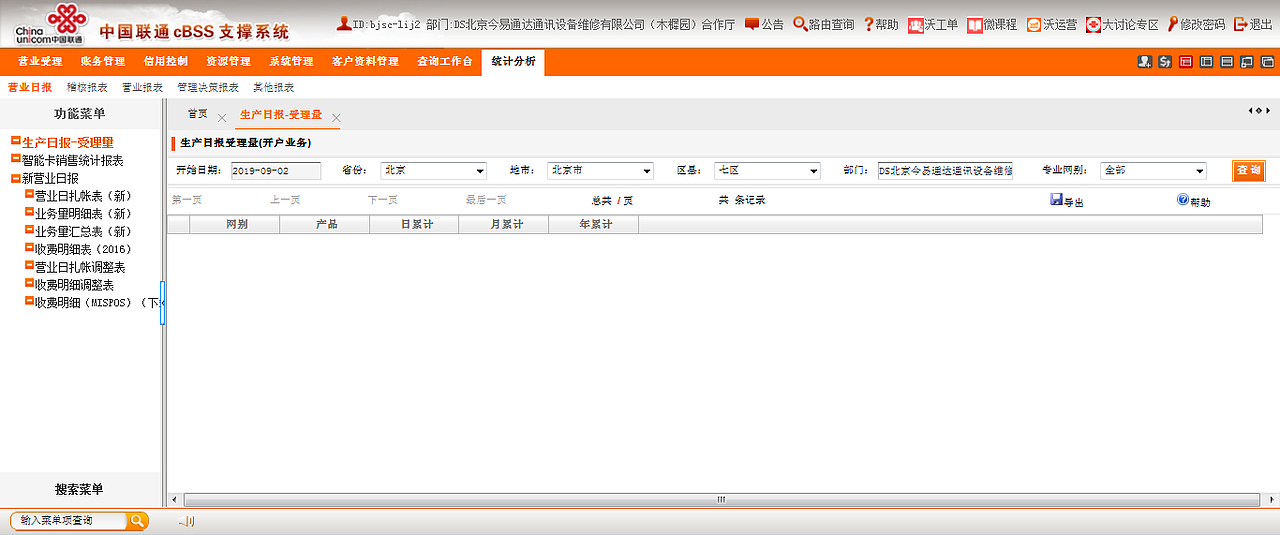This screenshot has height=535, width=1280.
Task: Open 信用控制 main menu
Action: click(165, 62)
